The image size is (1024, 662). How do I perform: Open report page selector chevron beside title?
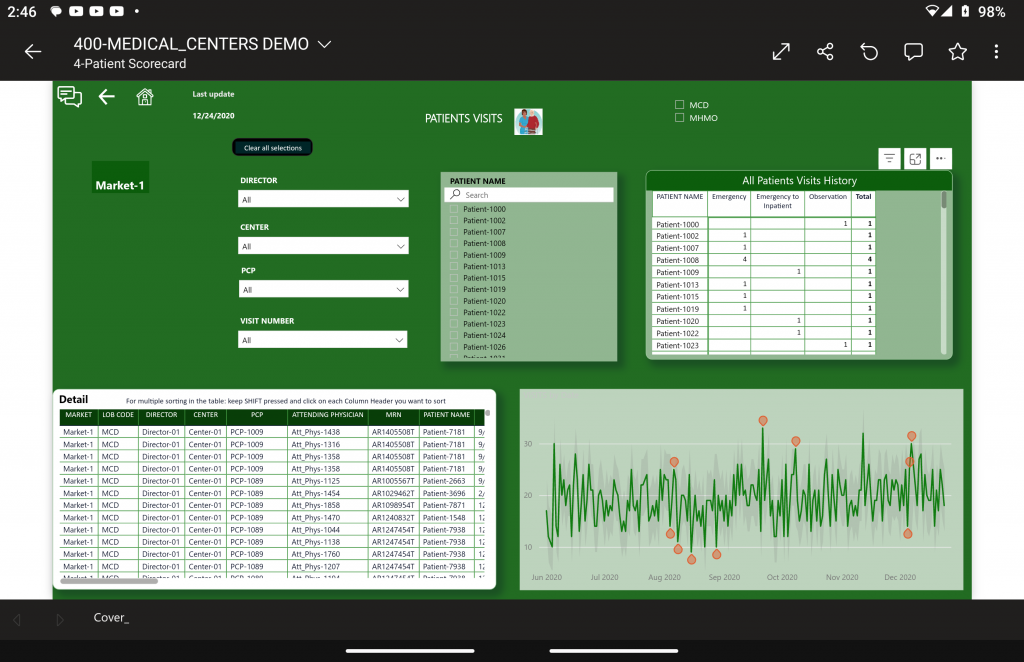(x=323, y=44)
